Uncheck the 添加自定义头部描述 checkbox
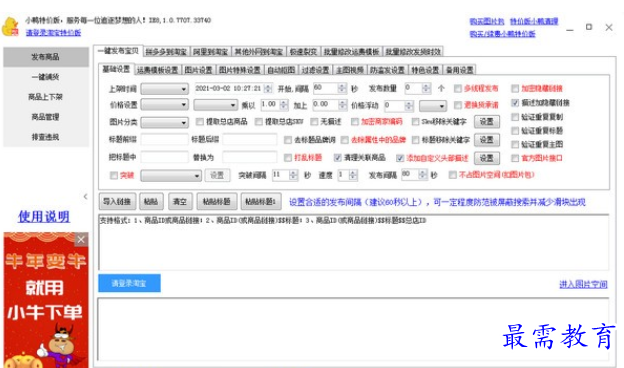The width and height of the screenshot is (624, 368). [x=400, y=158]
